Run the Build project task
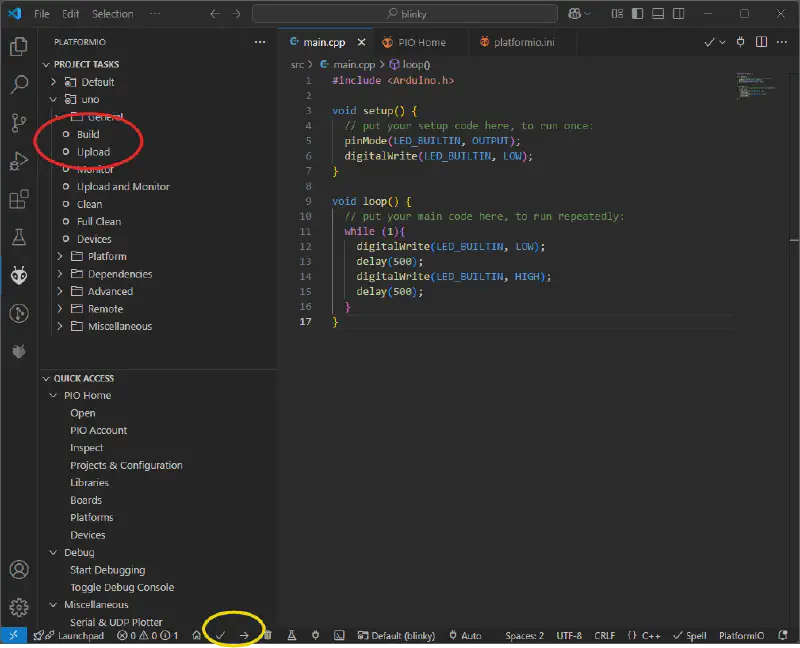The width and height of the screenshot is (800, 648). pos(88,134)
